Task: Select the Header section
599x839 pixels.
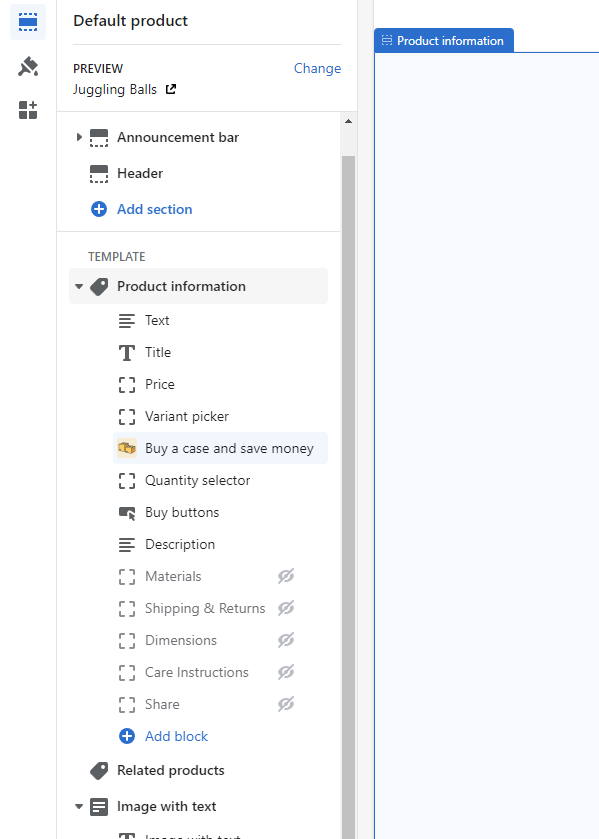Action: pyautogui.click(x=198, y=173)
